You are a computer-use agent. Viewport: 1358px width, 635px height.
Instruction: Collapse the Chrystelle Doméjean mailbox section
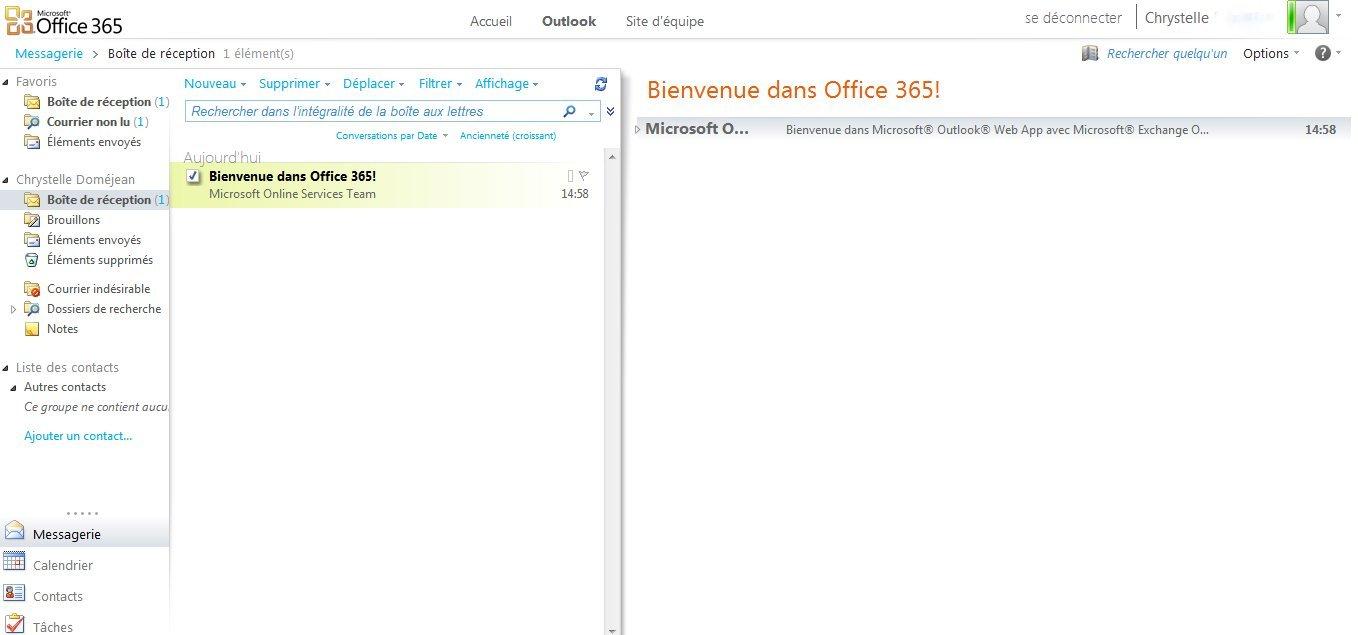(6, 180)
